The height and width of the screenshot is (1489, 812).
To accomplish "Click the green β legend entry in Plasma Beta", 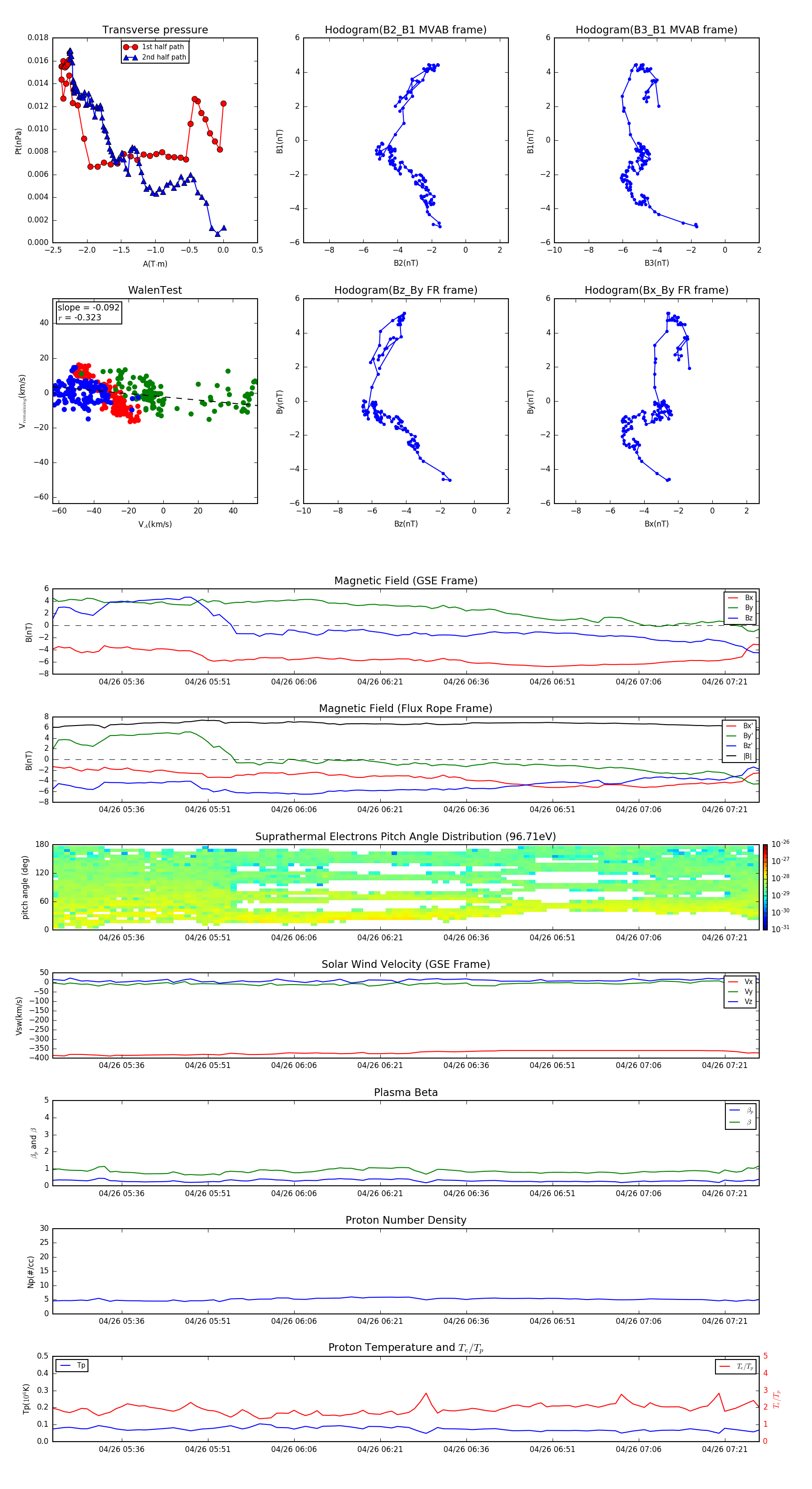I will (x=741, y=1122).
